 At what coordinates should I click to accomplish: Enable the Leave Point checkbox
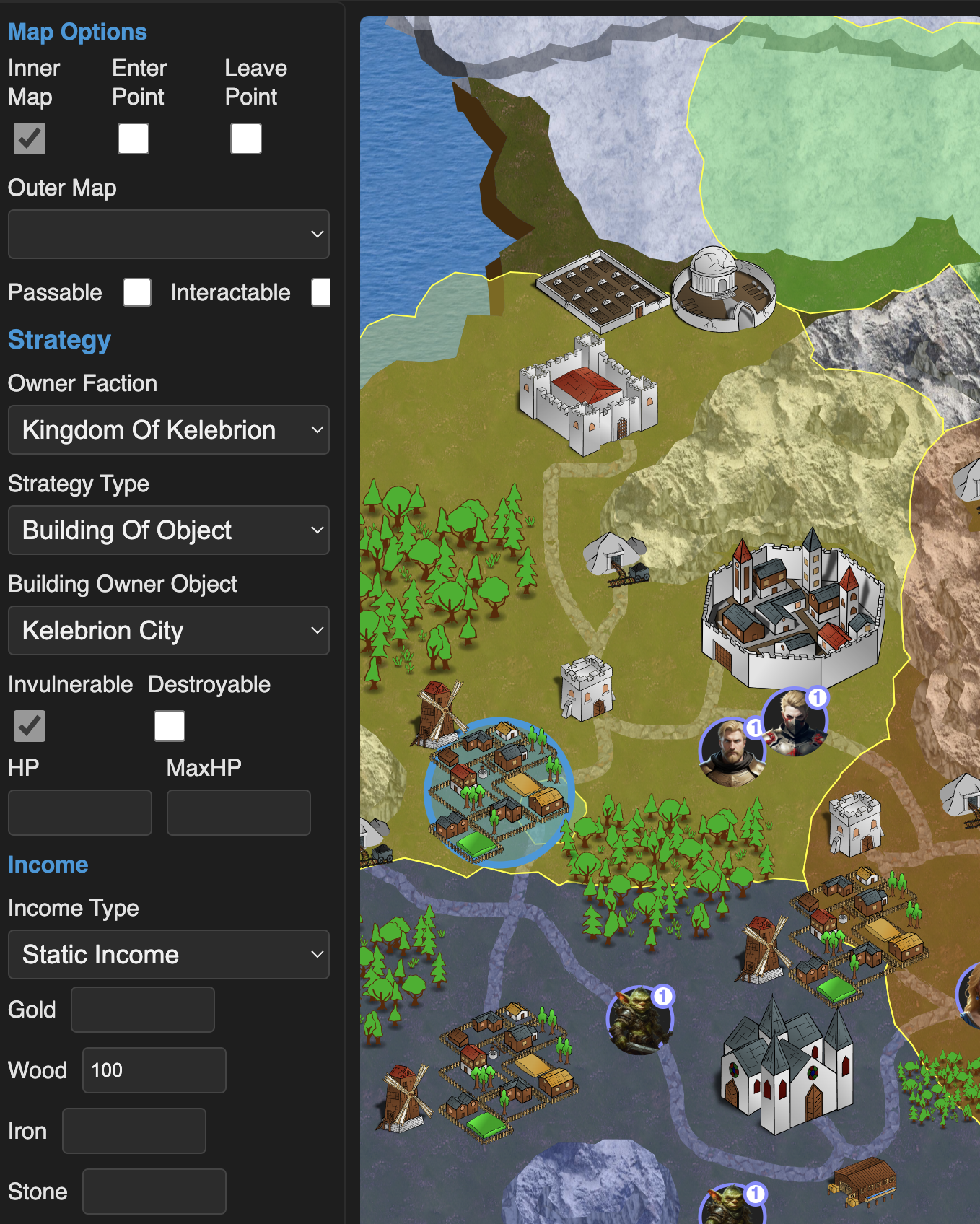(246, 139)
